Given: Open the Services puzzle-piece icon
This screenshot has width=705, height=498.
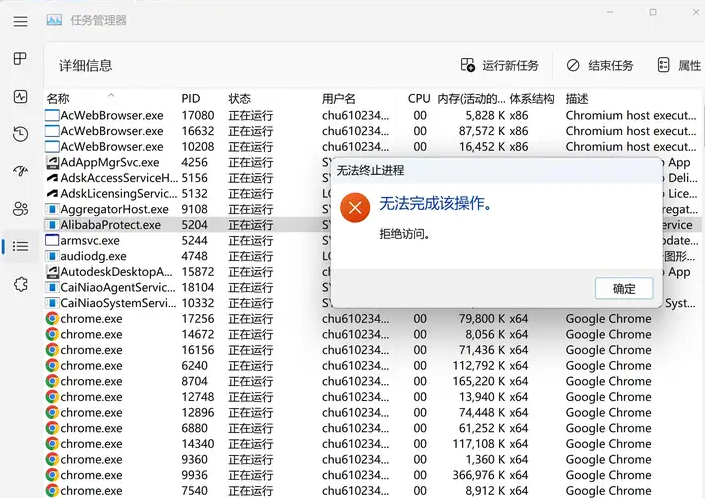Looking at the screenshot, I should (x=20, y=284).
